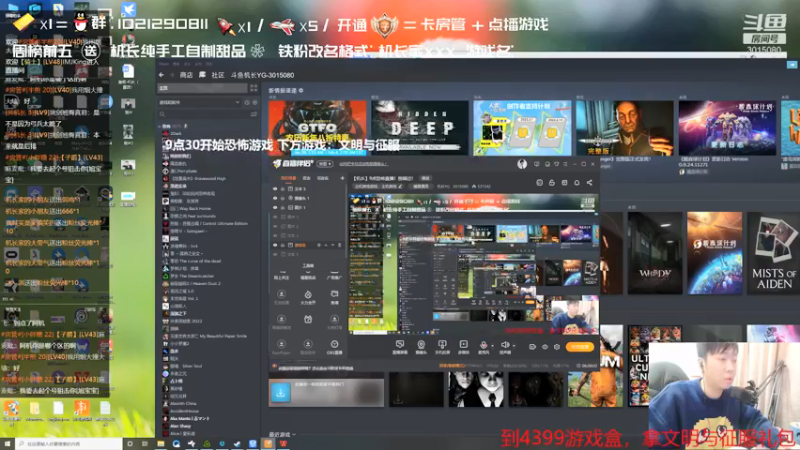Click the edit button beside stream title

(425, 178)
